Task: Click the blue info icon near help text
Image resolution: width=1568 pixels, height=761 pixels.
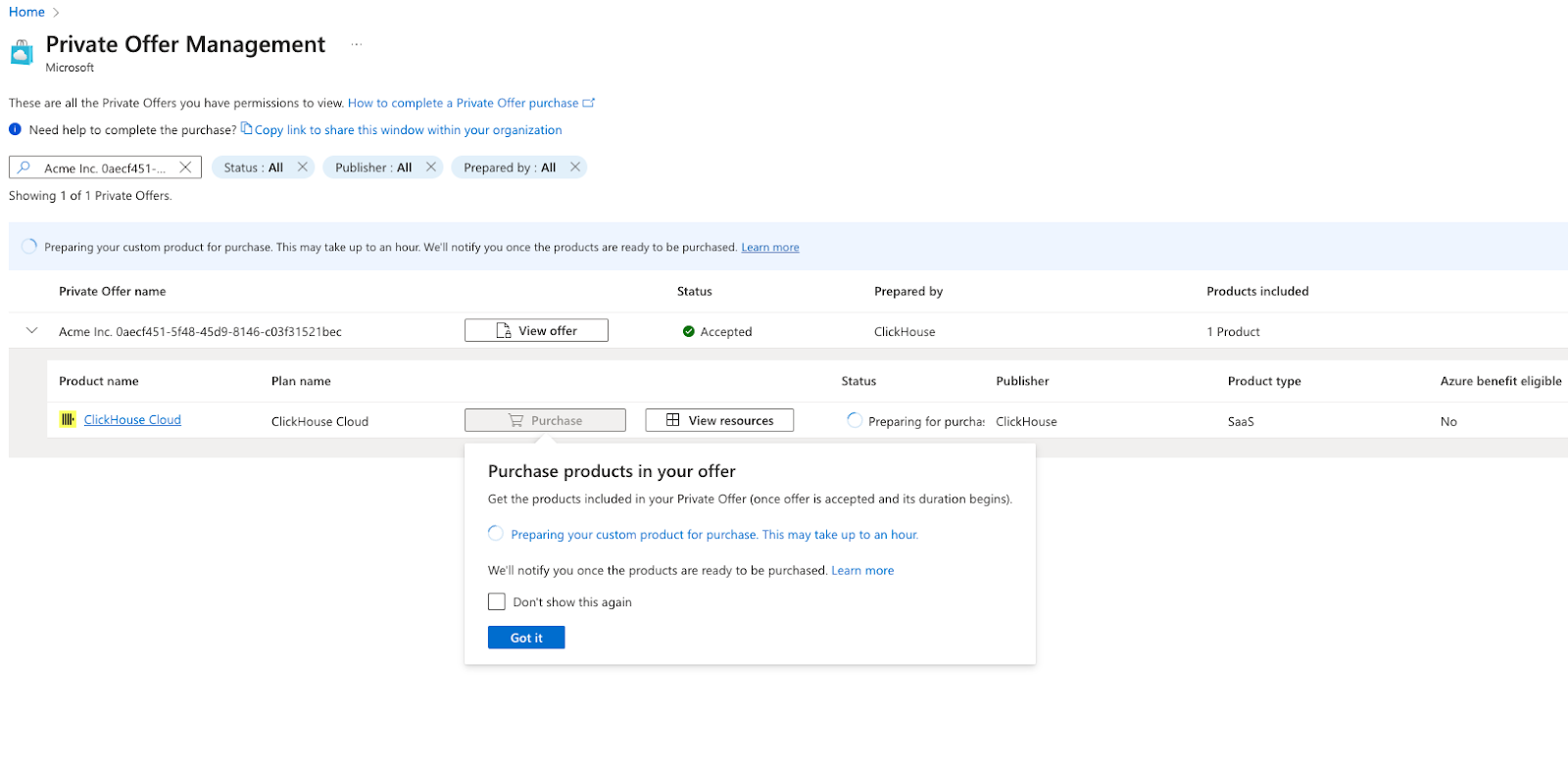Action: click(15, 129)
